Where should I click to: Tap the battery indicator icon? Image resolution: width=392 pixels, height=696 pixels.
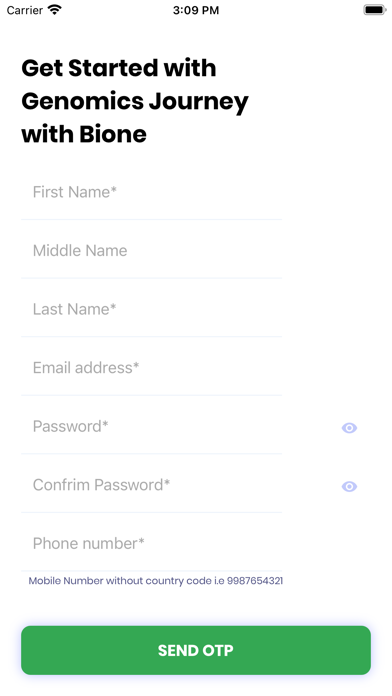tap(375, 10)
